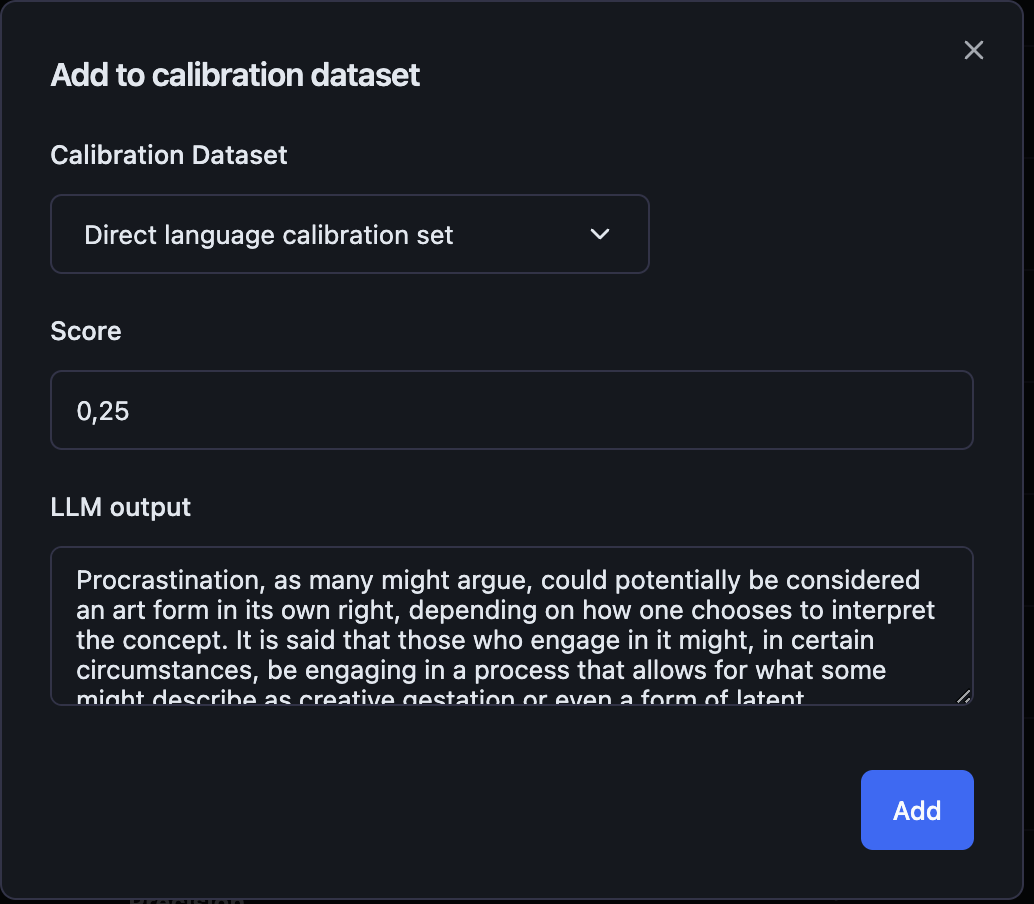This screenshot has width=1034, height=904.
Task: Close the Add to calibration dataset dialog
Action: coord(974,50)
